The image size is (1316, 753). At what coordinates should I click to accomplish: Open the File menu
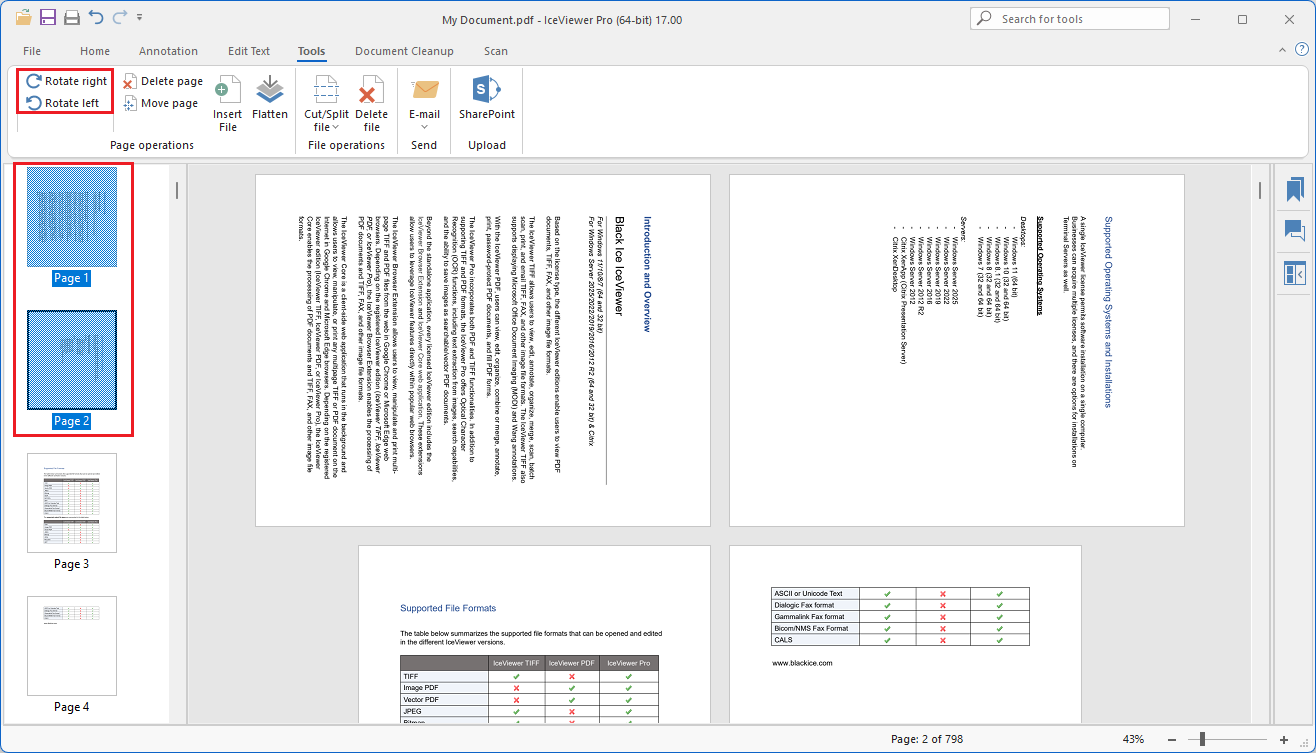point(32,51)
